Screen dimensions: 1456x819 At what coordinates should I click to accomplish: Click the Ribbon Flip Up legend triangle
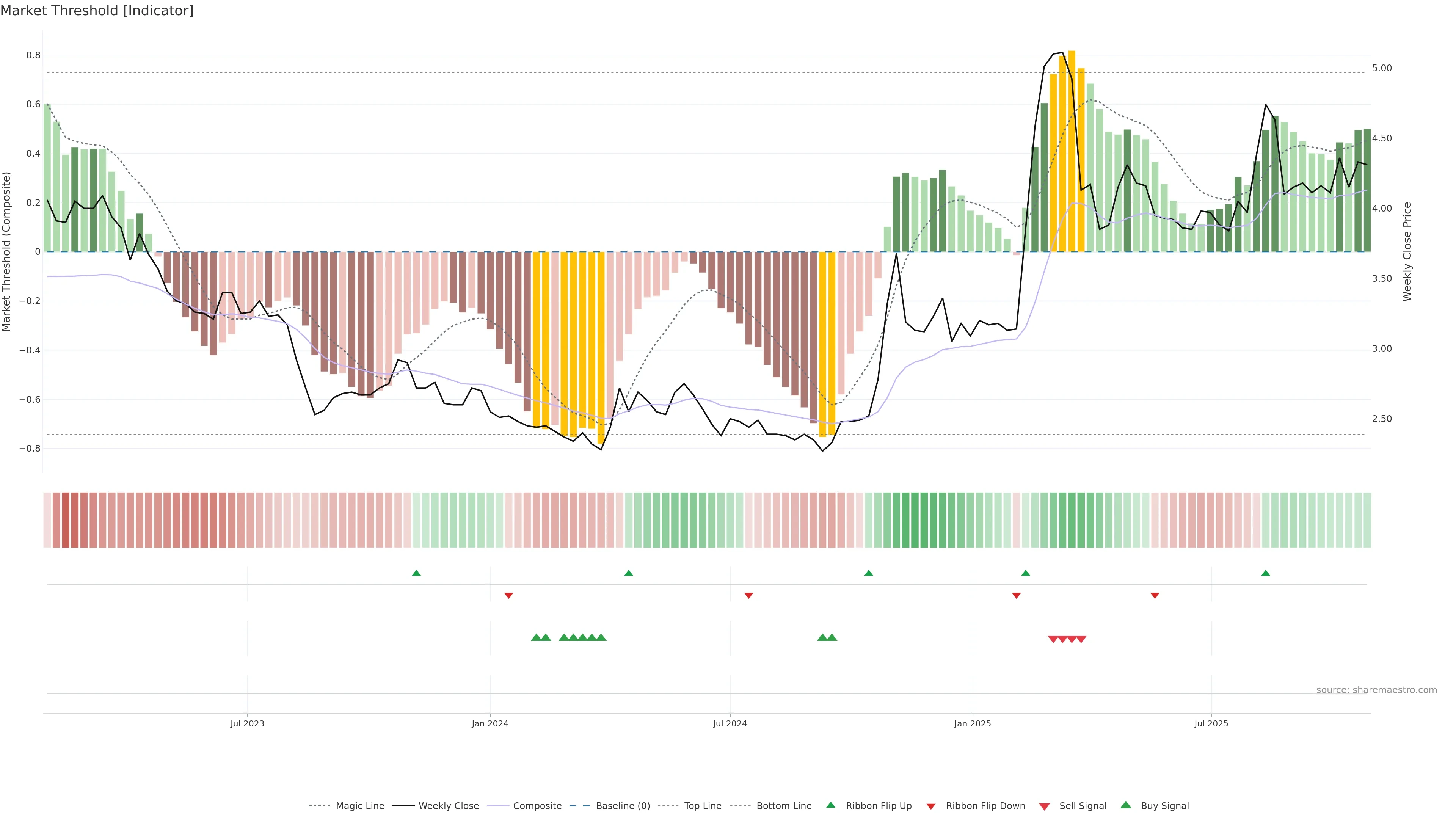click(830, 805)
